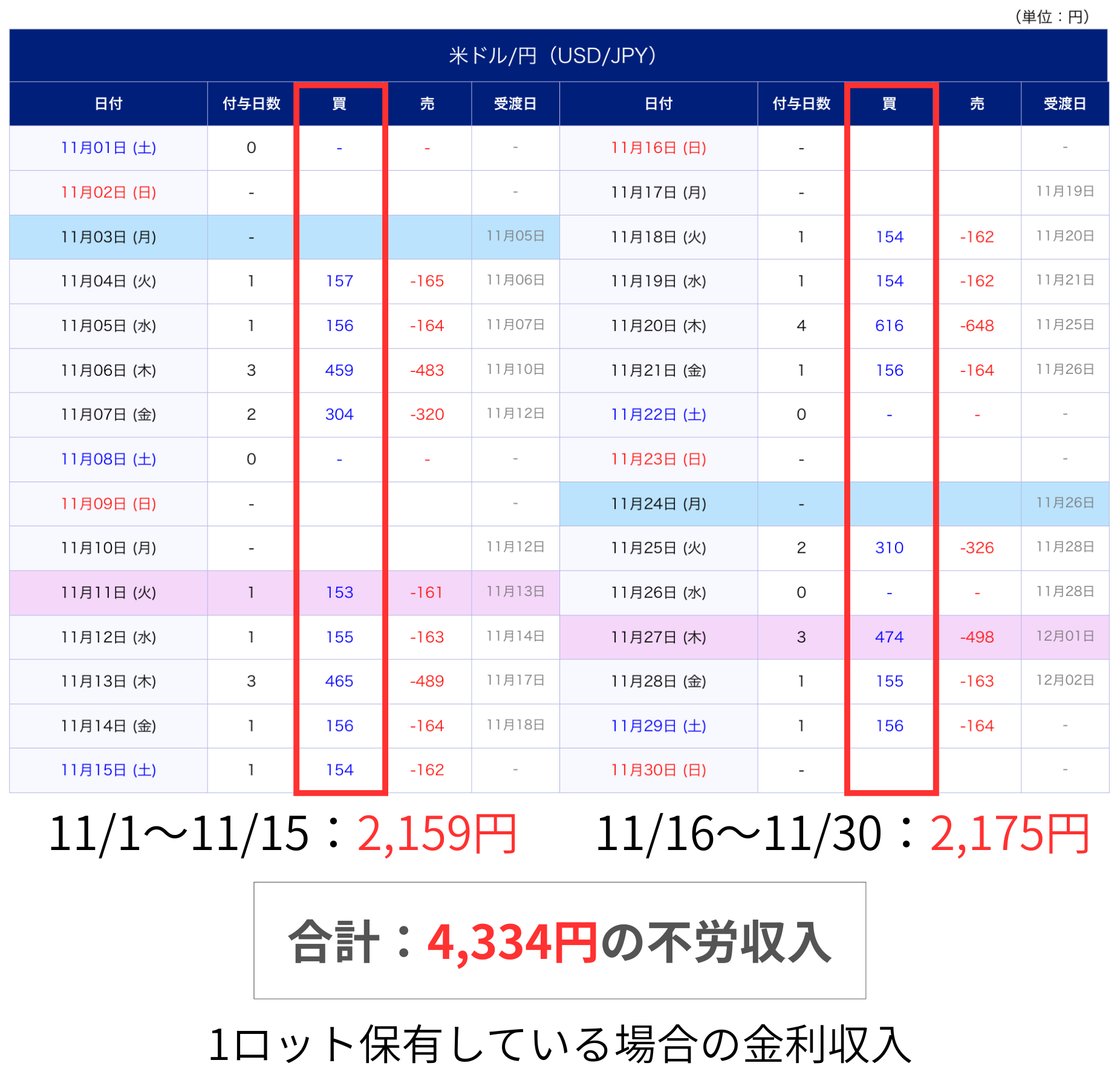The width and height of the screenshot is (1120, 1089).
Task: Click the 12月01日 delivery date cell
Action: (x=1065, y=636)
